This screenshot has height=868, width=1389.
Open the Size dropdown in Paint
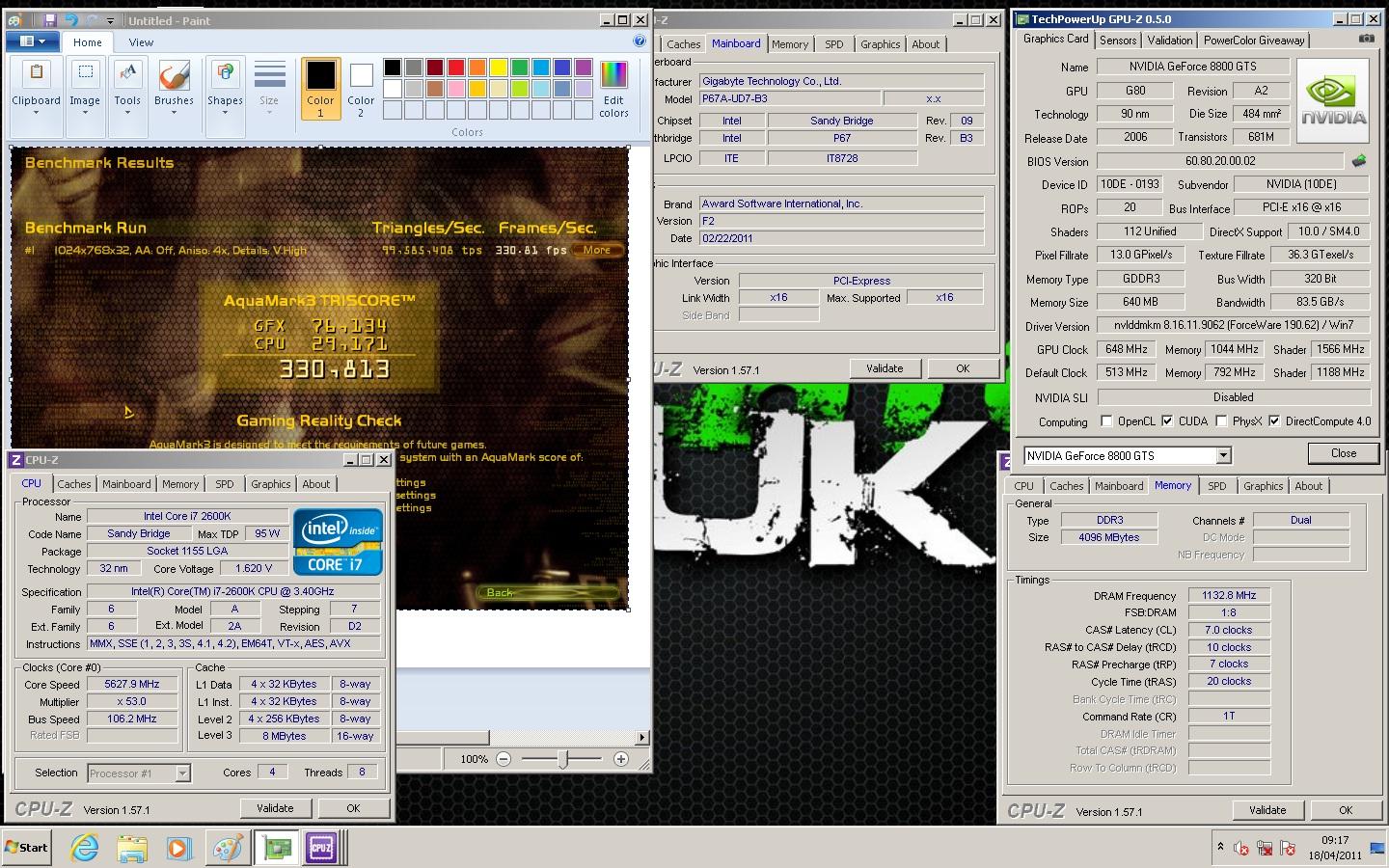[x=269, y=90]
